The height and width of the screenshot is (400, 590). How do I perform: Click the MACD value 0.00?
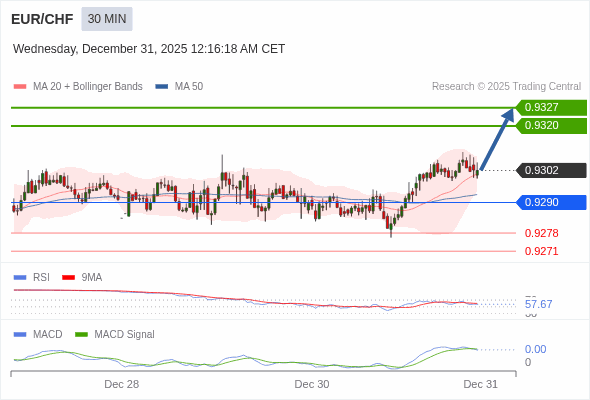(535, 349)
